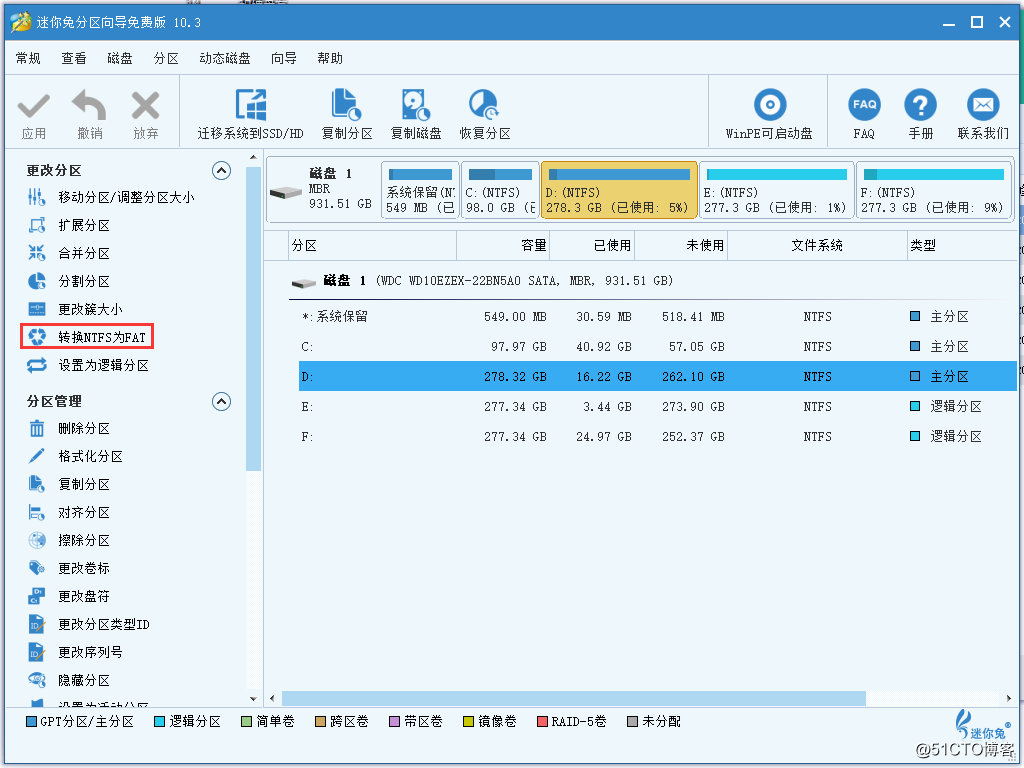
Task: Click the 分区 column header
Action: click(x=372, y=246)
